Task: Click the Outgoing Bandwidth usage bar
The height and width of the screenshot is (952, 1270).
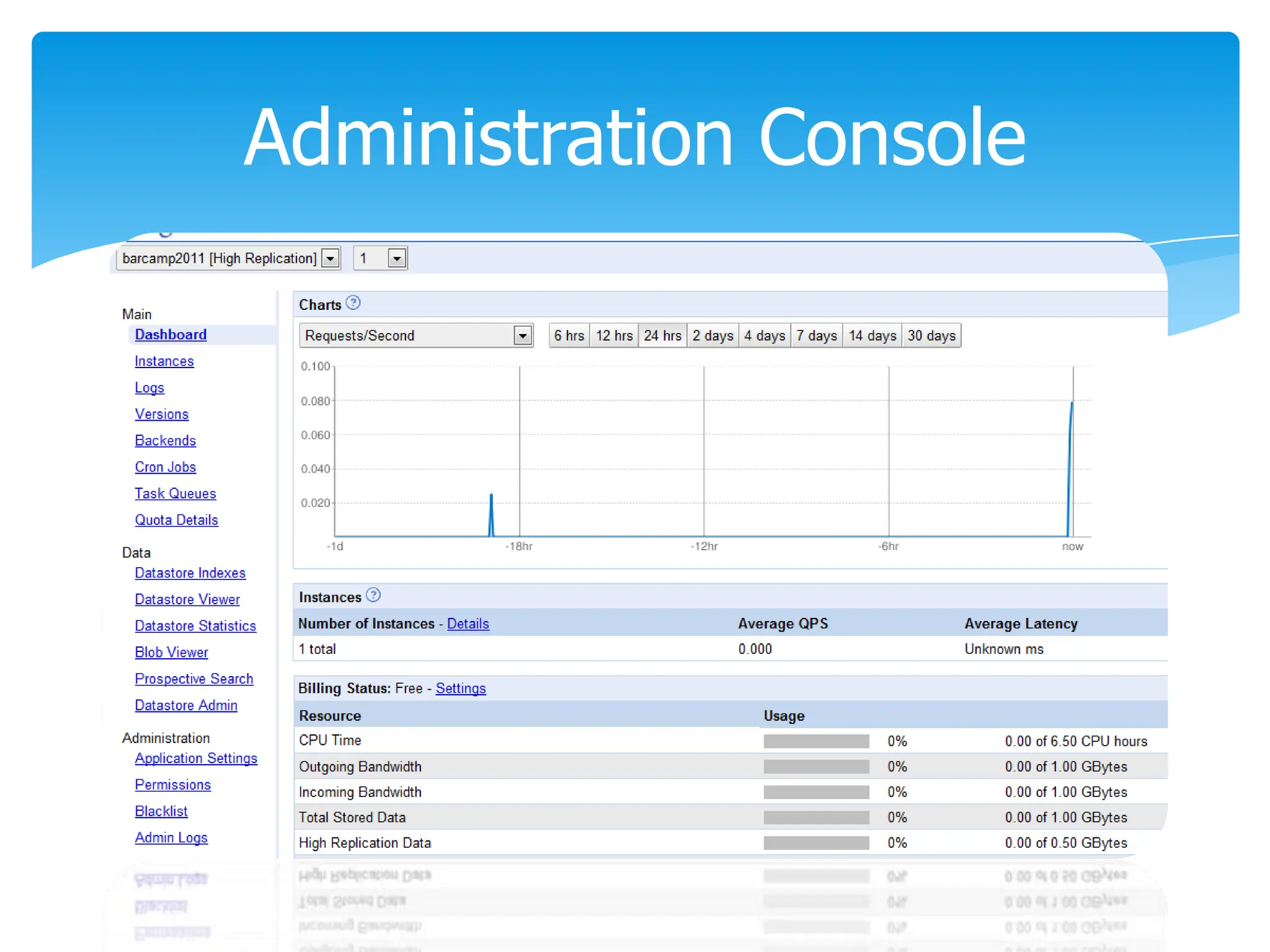Action: (x=816, y=767)
